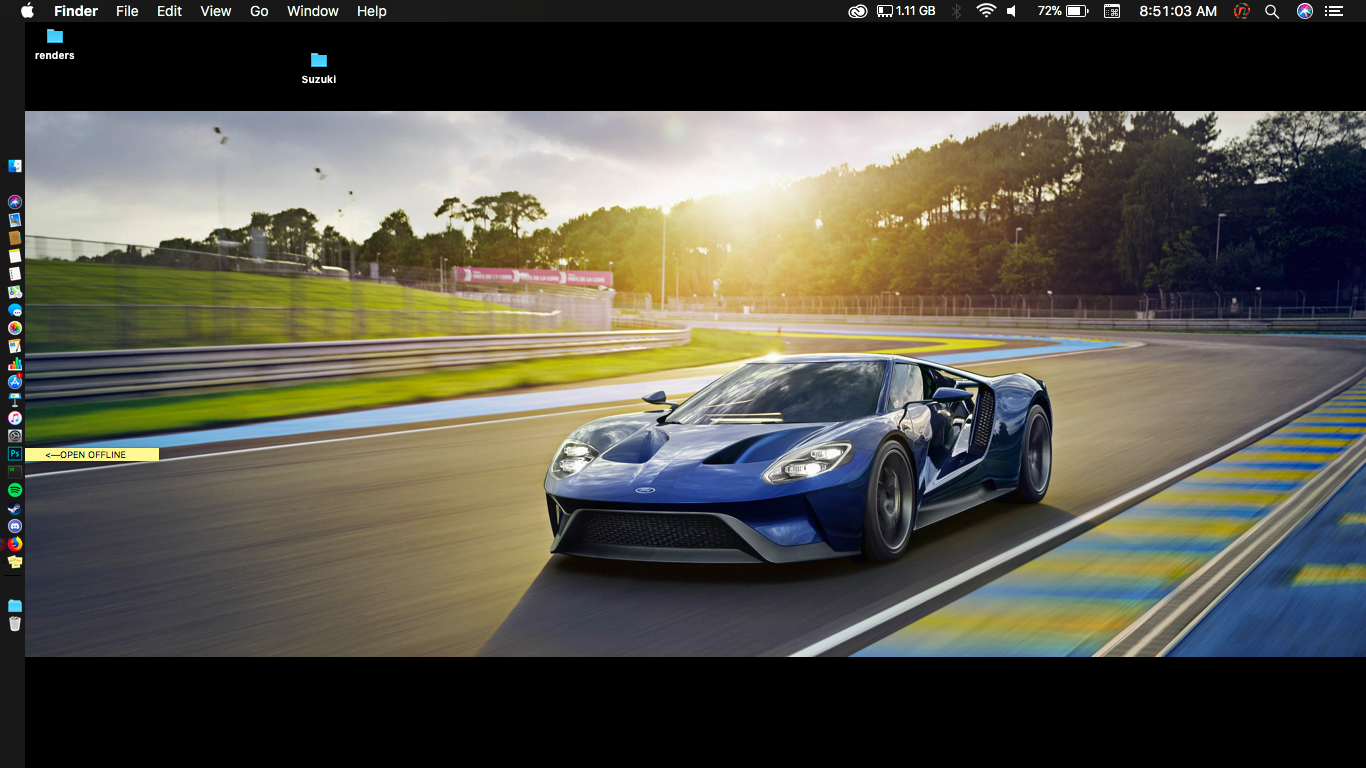
Task: Open the App Store from the Dock
Action: coord(15,382)
